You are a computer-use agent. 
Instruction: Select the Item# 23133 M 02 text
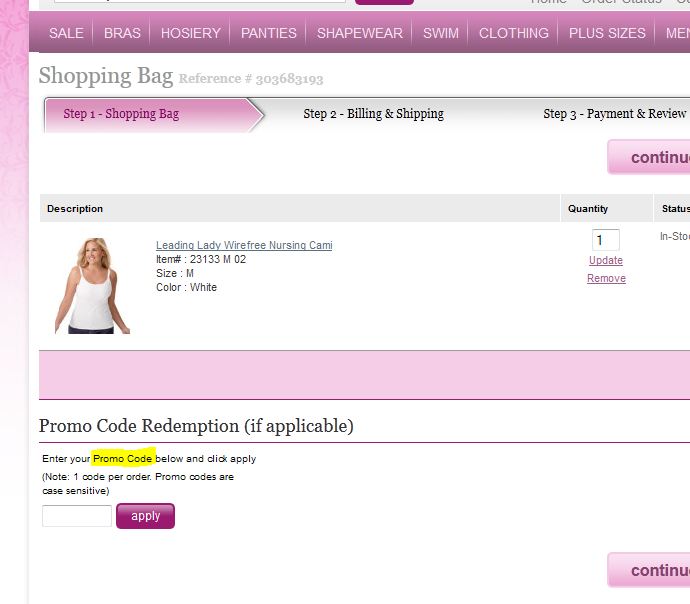click(201, 259)
